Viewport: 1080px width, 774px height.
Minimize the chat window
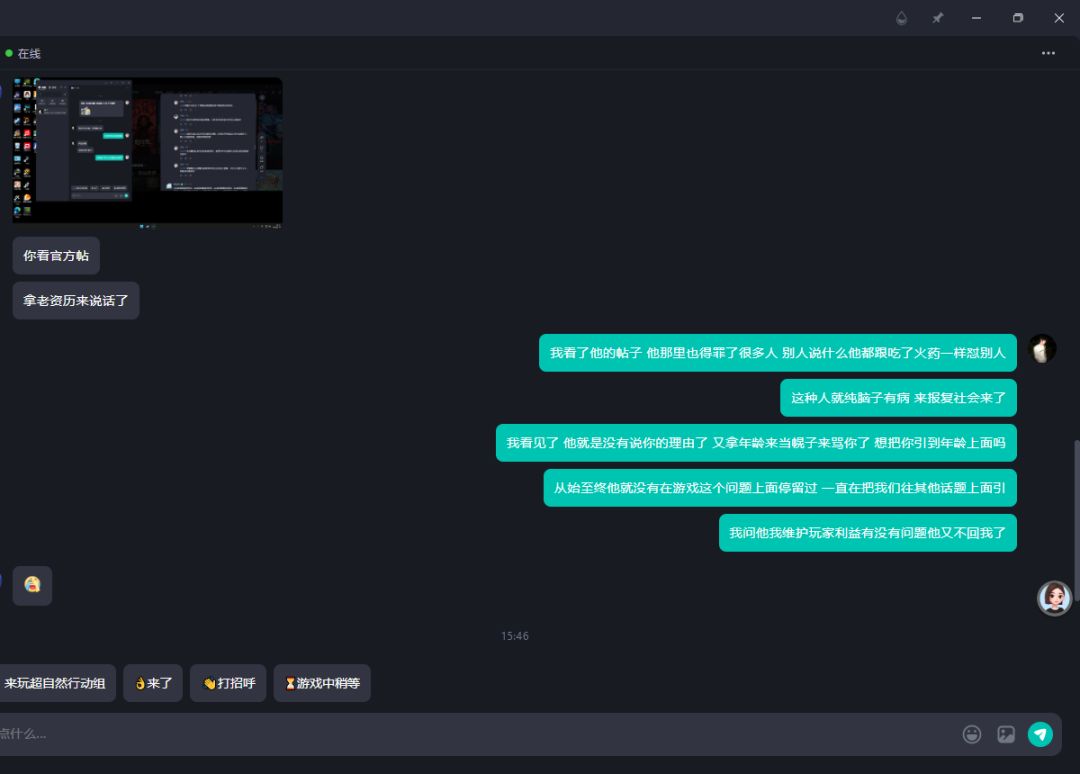coord(976,19)
